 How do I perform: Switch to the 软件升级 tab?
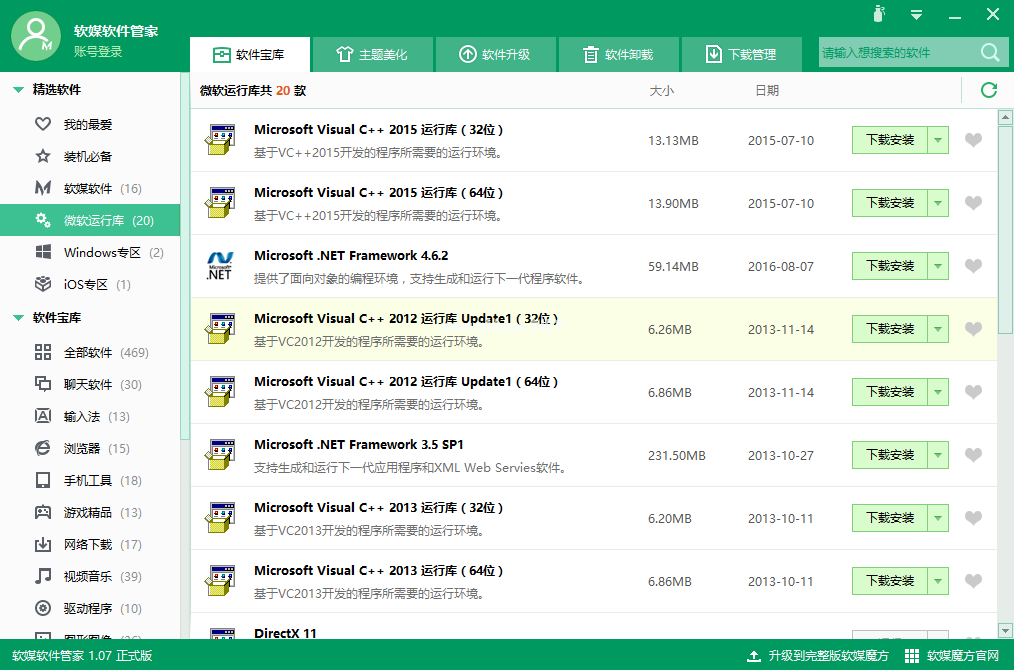click(x=495, y=54)
